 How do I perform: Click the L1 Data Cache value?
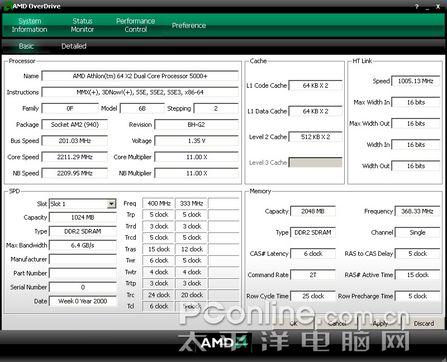[315, 111]
